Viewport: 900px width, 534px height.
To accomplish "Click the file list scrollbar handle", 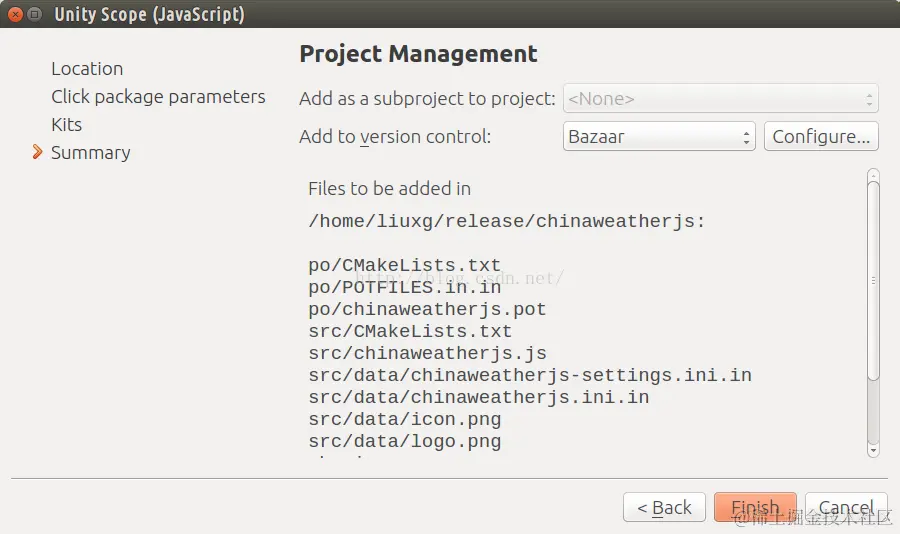I will tap(873, 280).
